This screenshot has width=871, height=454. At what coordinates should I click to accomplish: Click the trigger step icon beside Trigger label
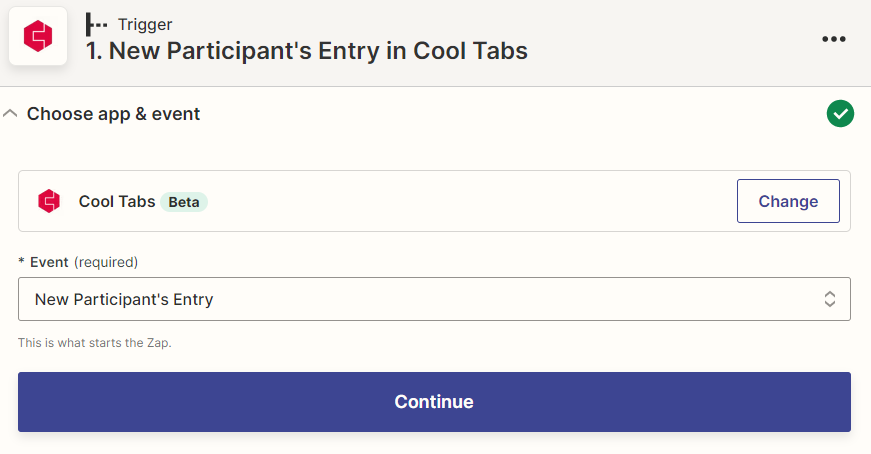97,24
